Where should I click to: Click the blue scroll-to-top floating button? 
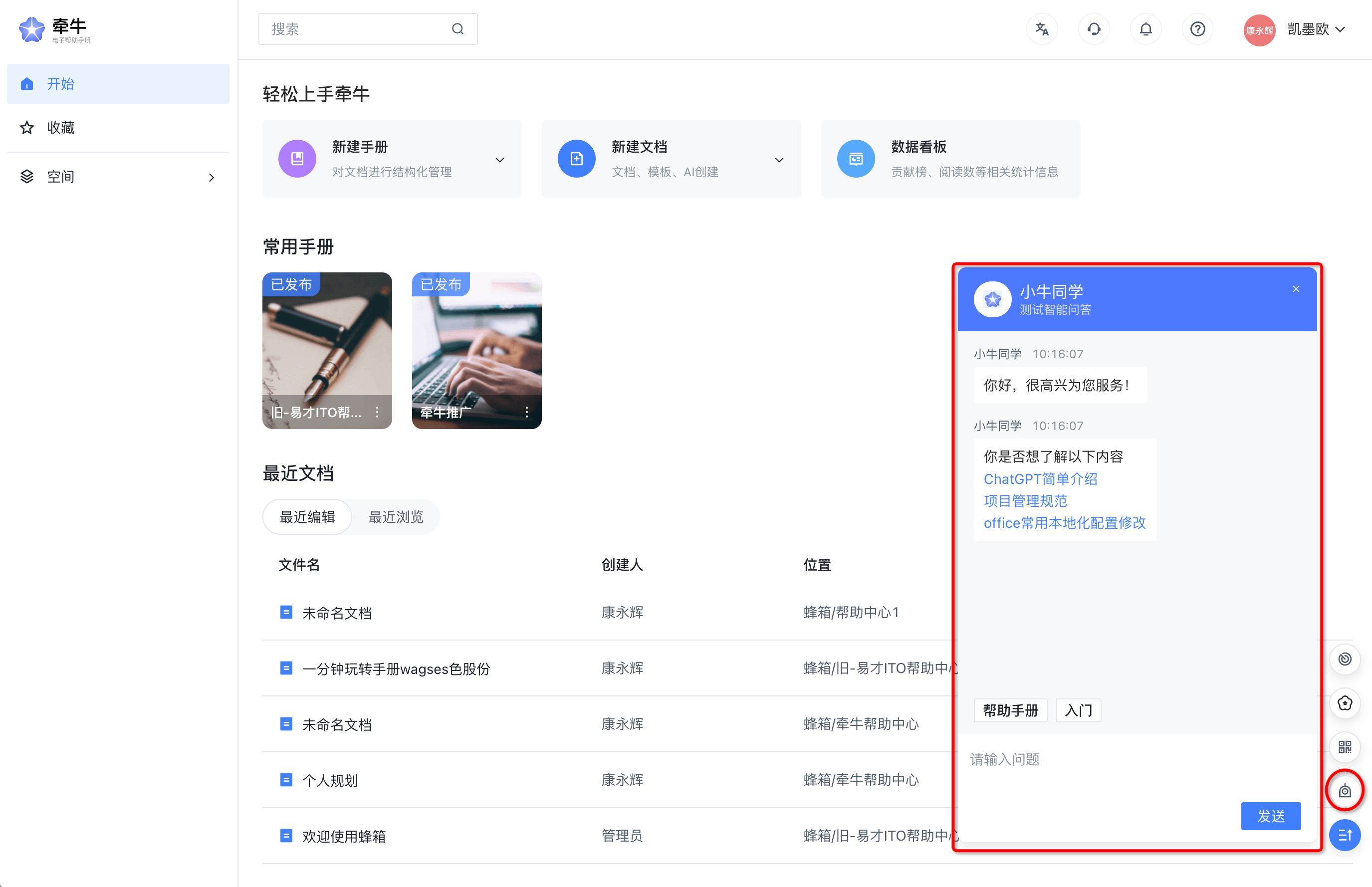pos(1345,835)
